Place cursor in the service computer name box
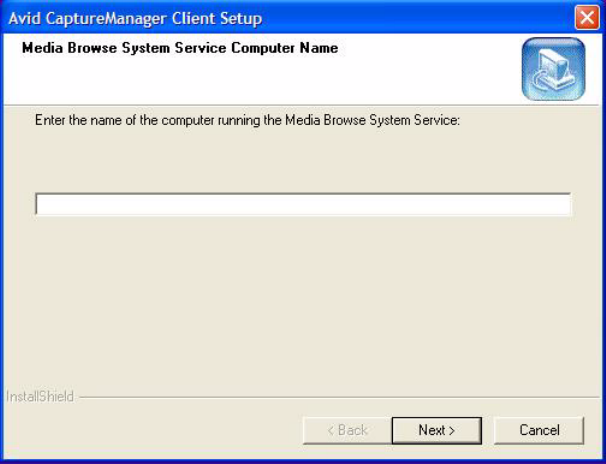 point(303,205)
